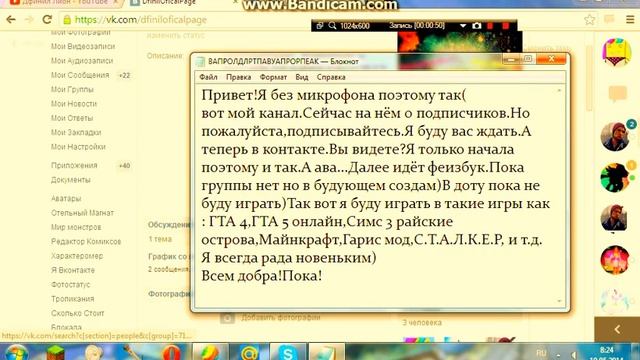Open the pink-haired avatar in the chat sidebar
640x360 pixels.
pyautogui.click(x=616, y=51)
